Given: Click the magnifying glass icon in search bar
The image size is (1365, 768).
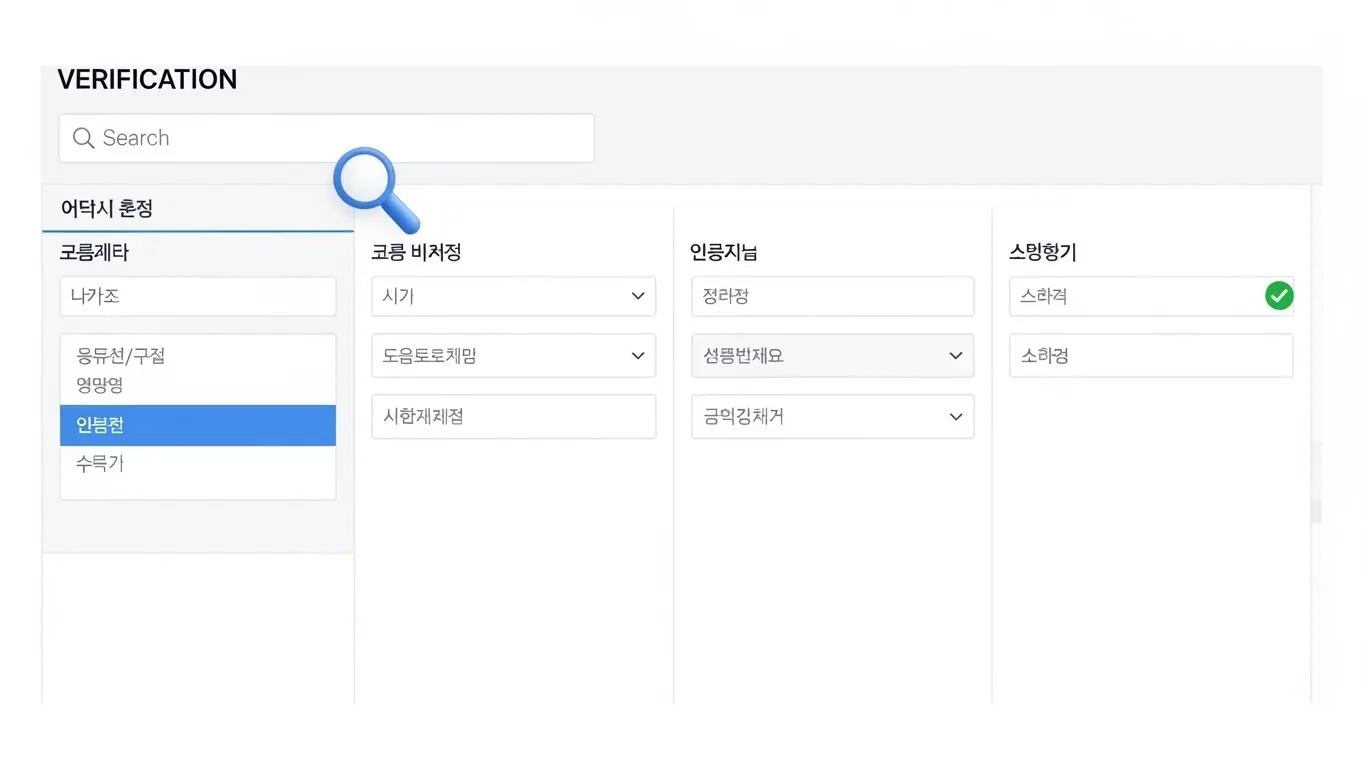Looking at the screenshot, I should tap(84, 138).
